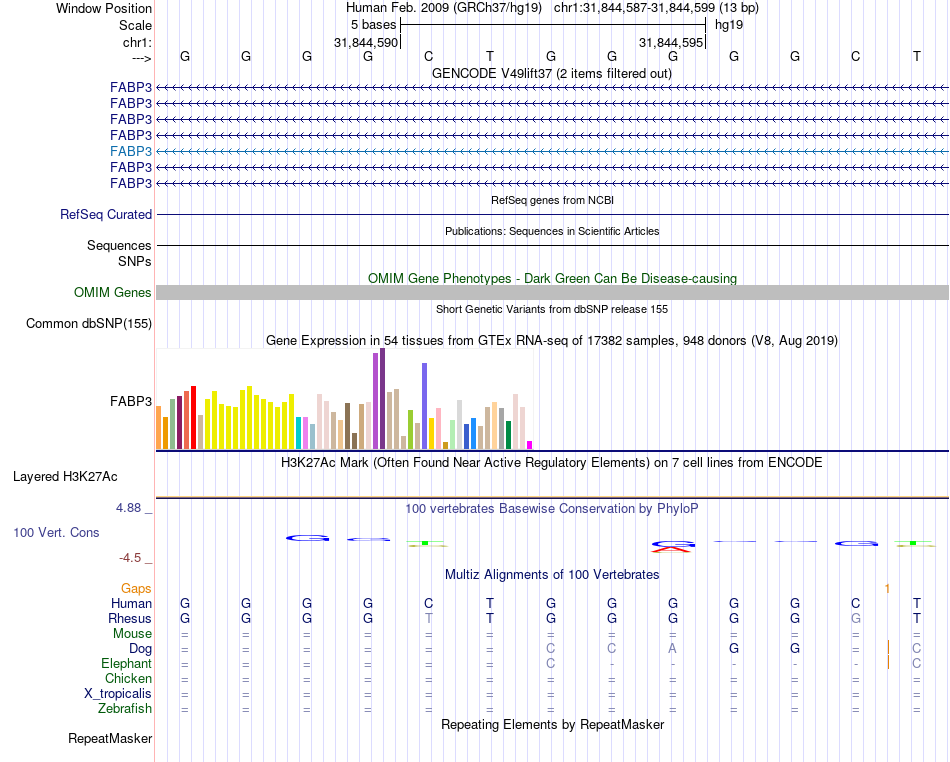
Task: Click the '5 bases' scale bar text
Action: (373, 25)
